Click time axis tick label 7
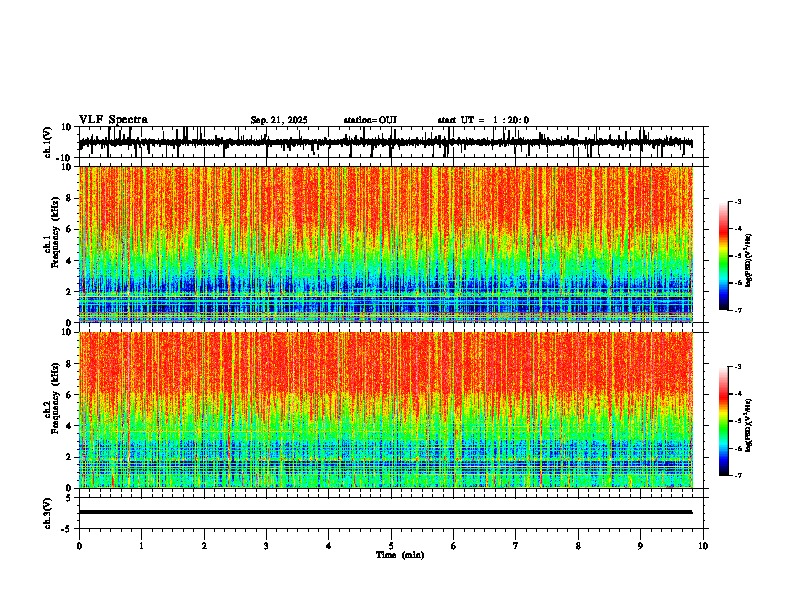This screenshot has width=792, height=612. 516,546
